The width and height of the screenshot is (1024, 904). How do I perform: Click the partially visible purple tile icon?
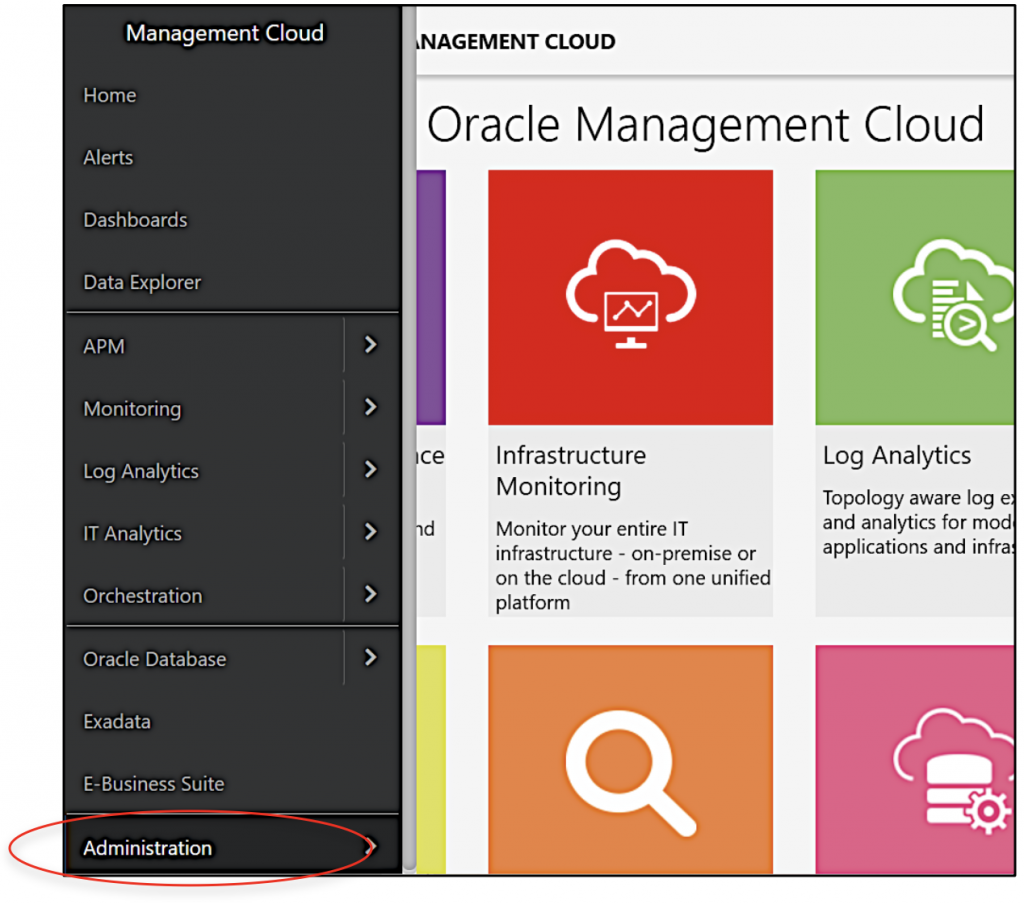[430, 297]
